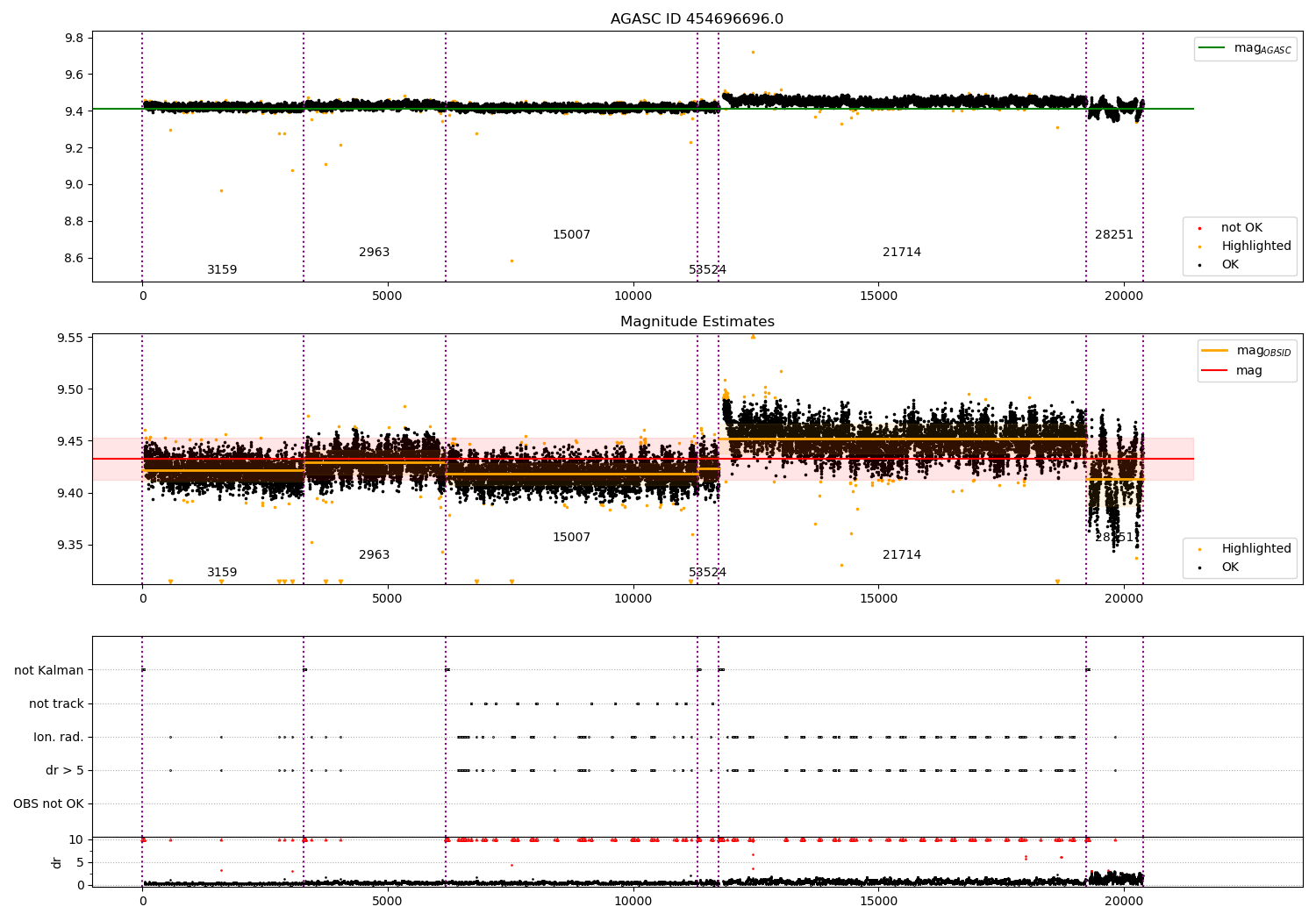Click the 'not Kalman' row label
The height and width of the screenshot is (921, 1316).
click(x=49, y=670)
